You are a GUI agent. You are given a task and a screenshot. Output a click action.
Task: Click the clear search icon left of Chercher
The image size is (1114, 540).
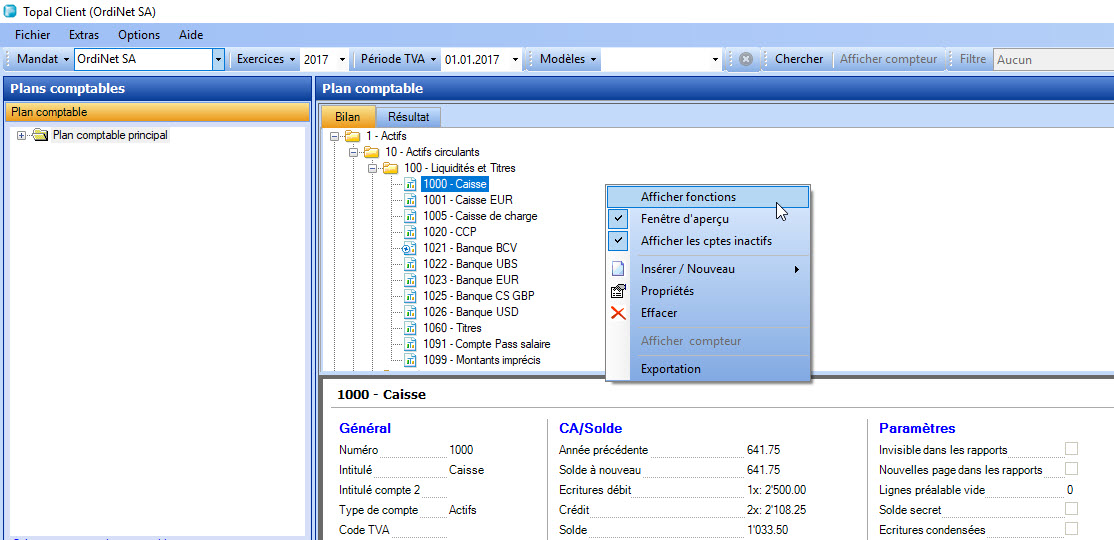click(x=746, y=60)
